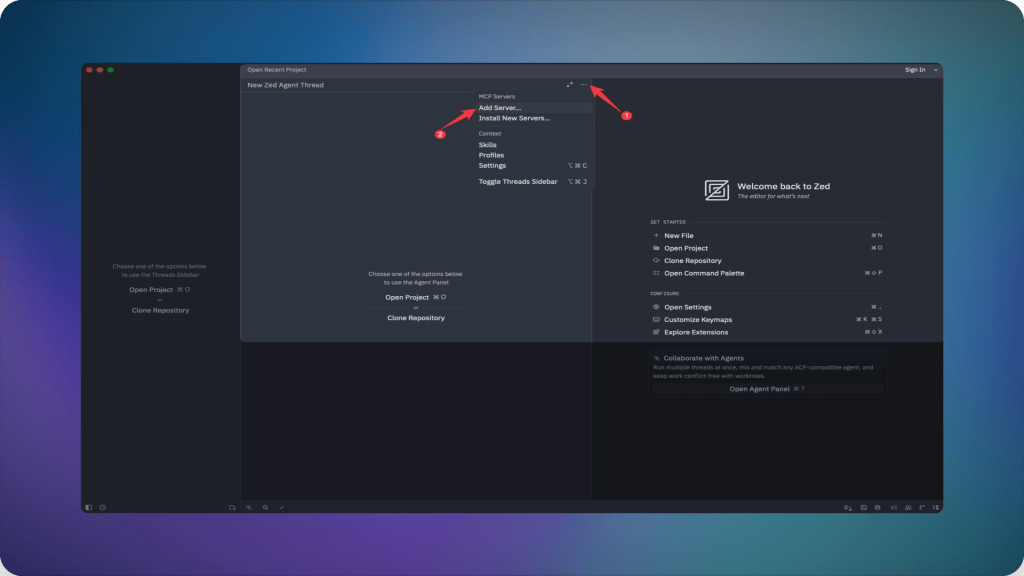1024x576 pixels.
Task: Click Open Command Palette
Action: [x=767, y=273]
